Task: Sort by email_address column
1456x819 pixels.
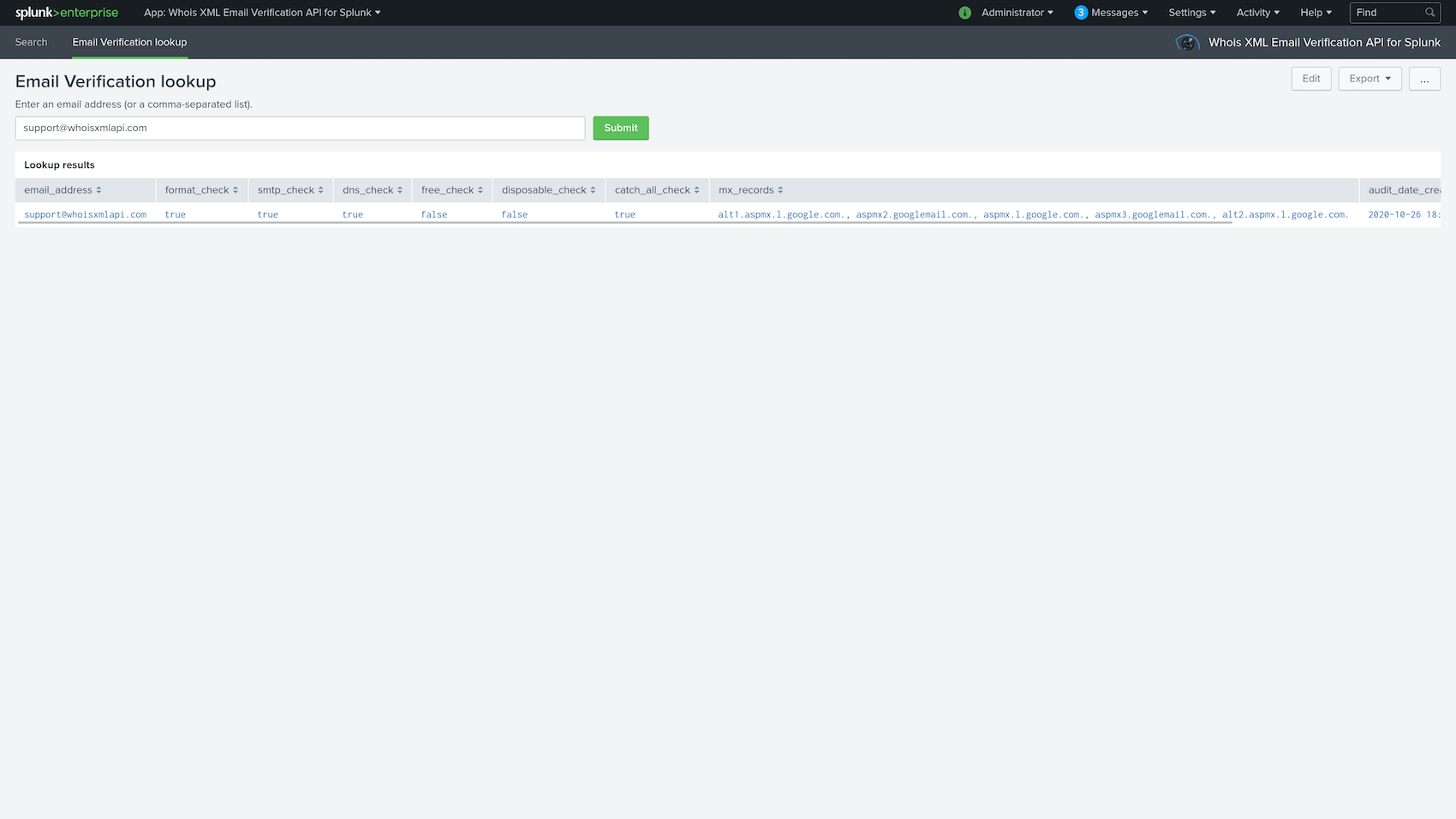Action: [63, 190]
